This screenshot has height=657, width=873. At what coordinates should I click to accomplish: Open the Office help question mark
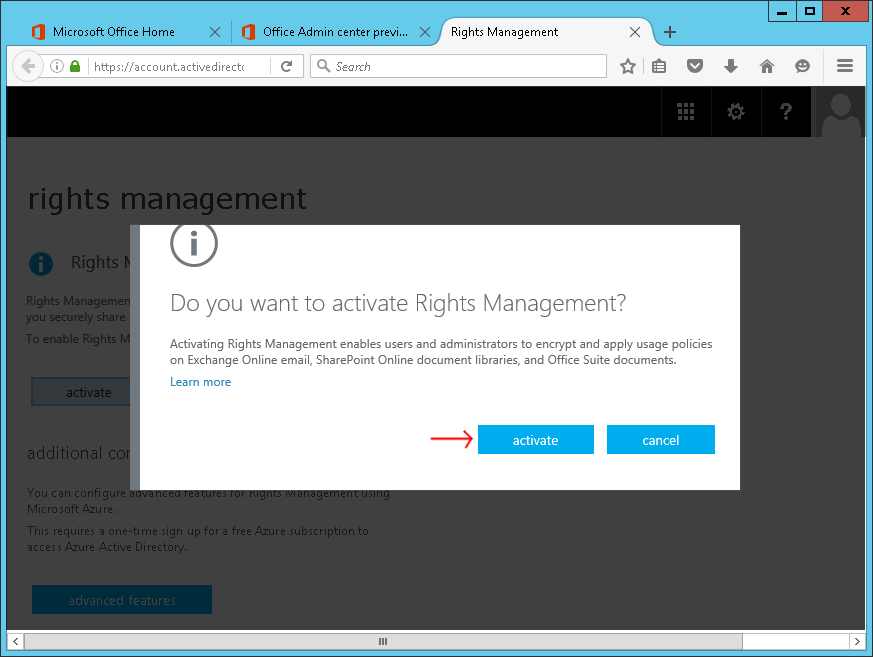(x=786, y=111)
